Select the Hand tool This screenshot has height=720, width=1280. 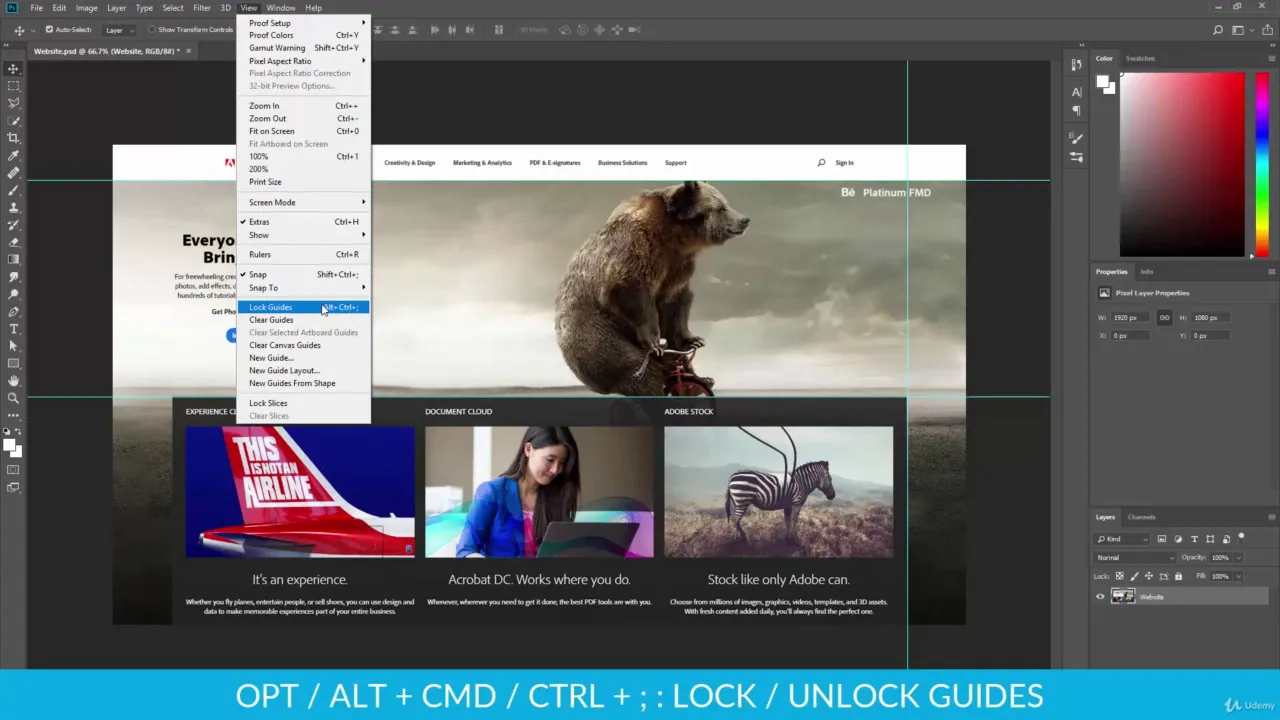(14, 381)
